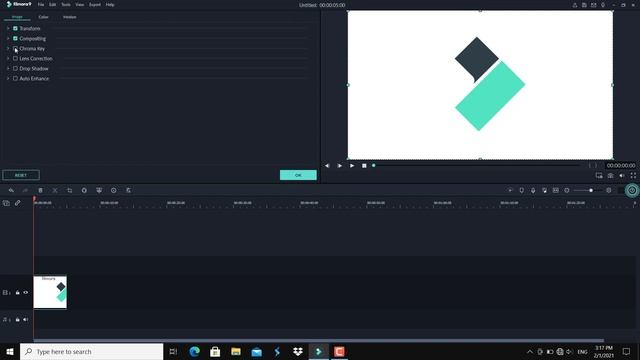The image size is (640, 360).
Task: Open the Help menu
Action: 110,5
